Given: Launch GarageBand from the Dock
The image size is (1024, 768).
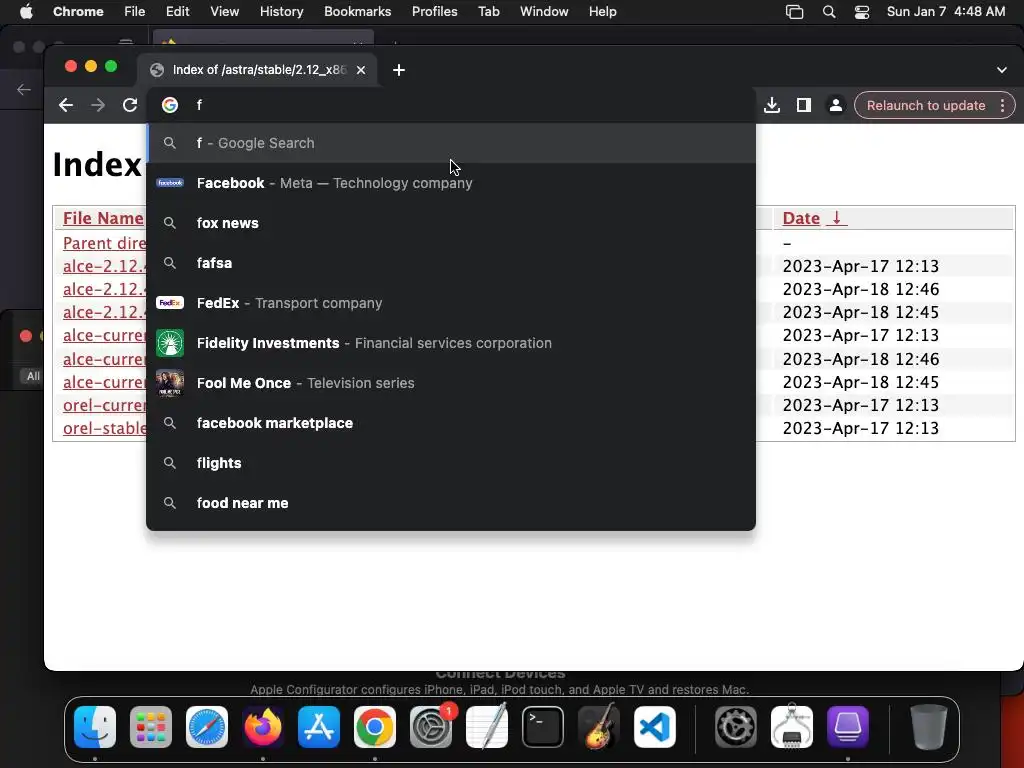Looking at the screenshot, I should click(x=599, y=727).
